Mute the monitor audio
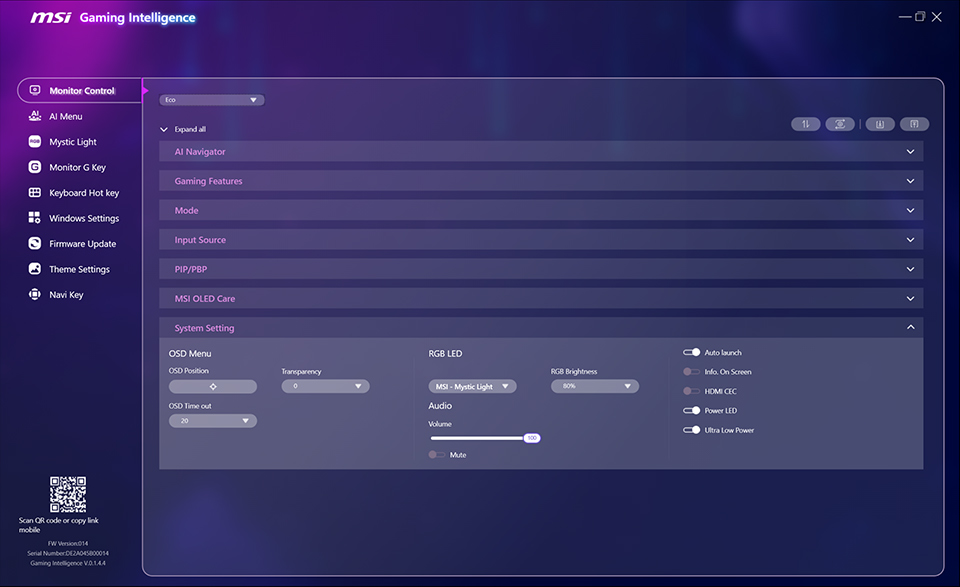This screenshot has width=960, height=587. pos(437,454)
